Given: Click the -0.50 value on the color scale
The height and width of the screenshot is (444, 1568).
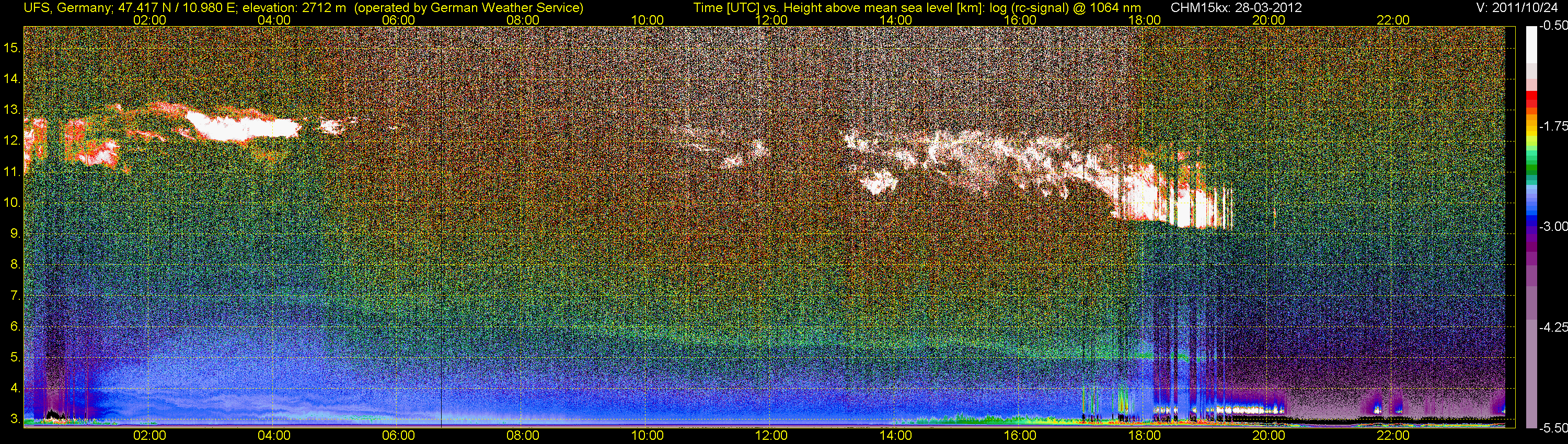Looking at the screenshot, I should [x=1553, y=26].
